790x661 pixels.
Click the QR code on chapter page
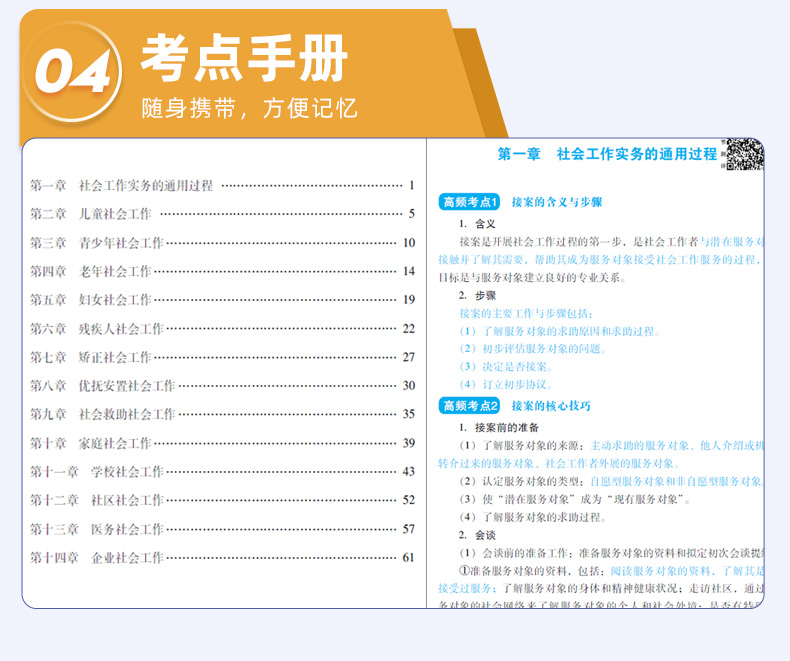point(745,154)
